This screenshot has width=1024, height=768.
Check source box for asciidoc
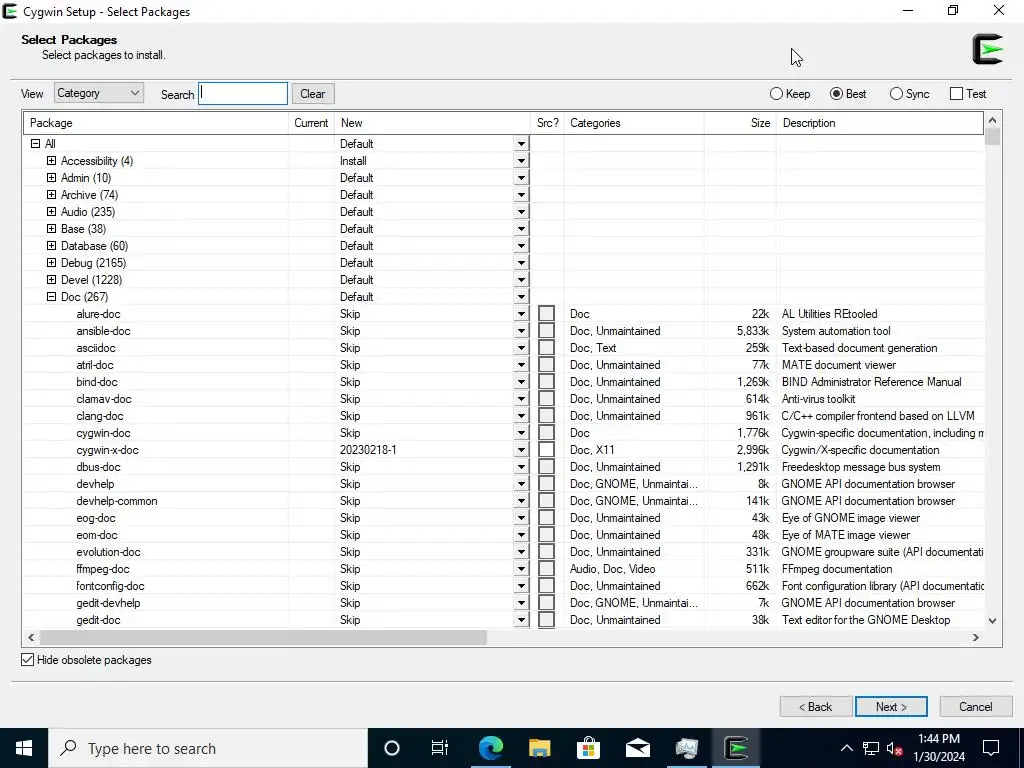point(547,347)
